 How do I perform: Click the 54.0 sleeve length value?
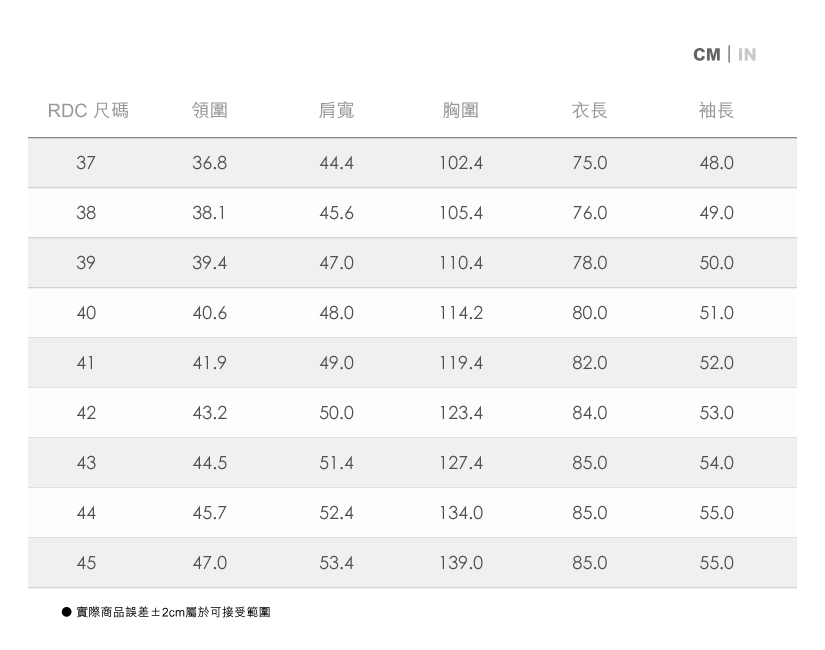[x=716, y=463]
